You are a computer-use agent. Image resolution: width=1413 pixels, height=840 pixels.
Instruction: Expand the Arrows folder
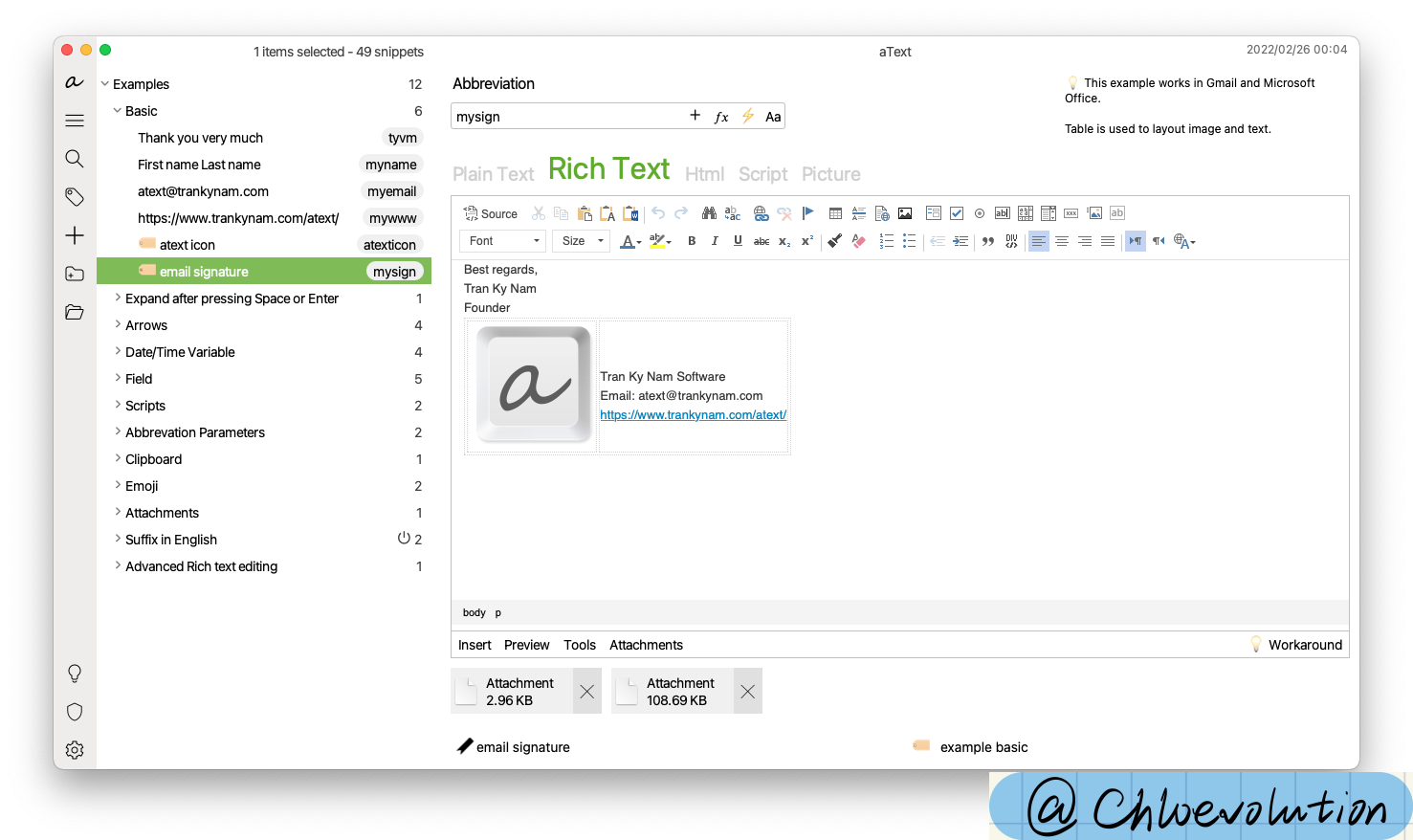click(118, 325)
